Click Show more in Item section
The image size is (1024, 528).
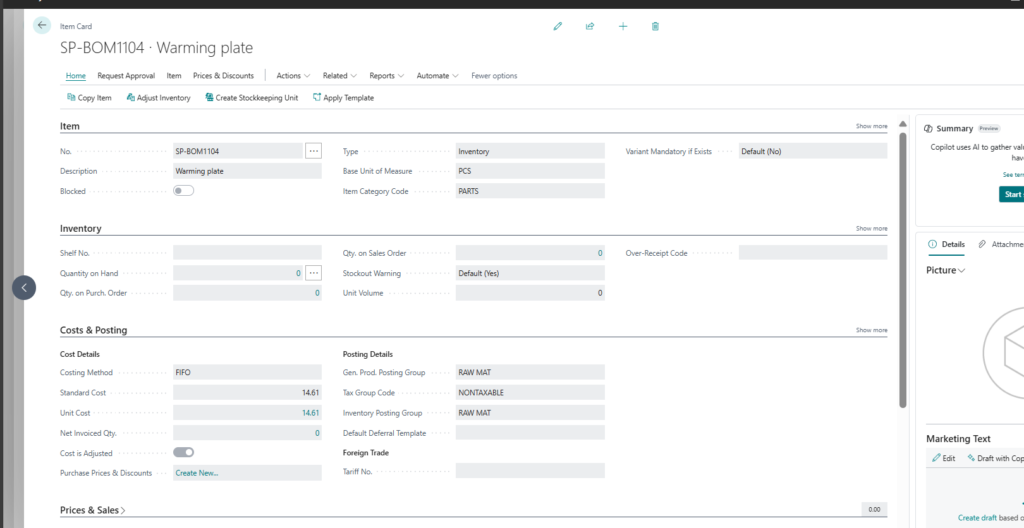[871, 126]
